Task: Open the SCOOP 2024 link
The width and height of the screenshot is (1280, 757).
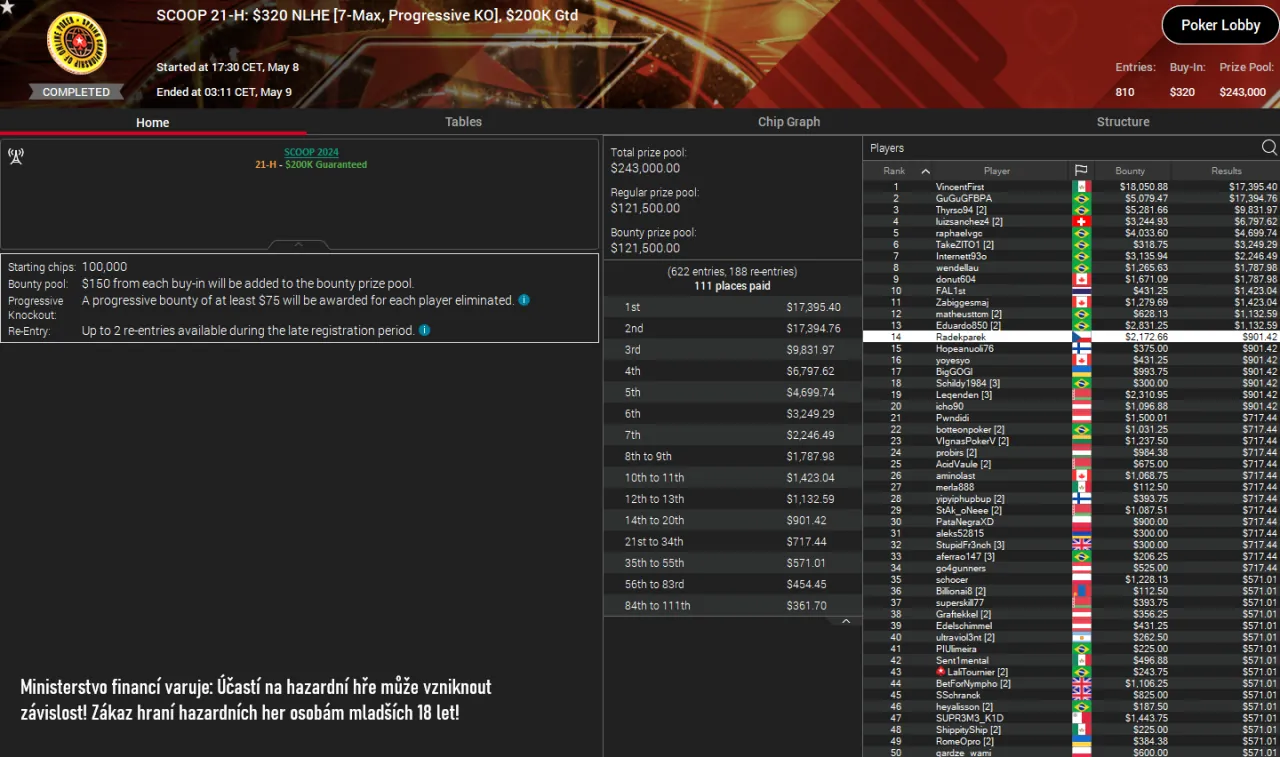Action: click(x=311, y=152)
